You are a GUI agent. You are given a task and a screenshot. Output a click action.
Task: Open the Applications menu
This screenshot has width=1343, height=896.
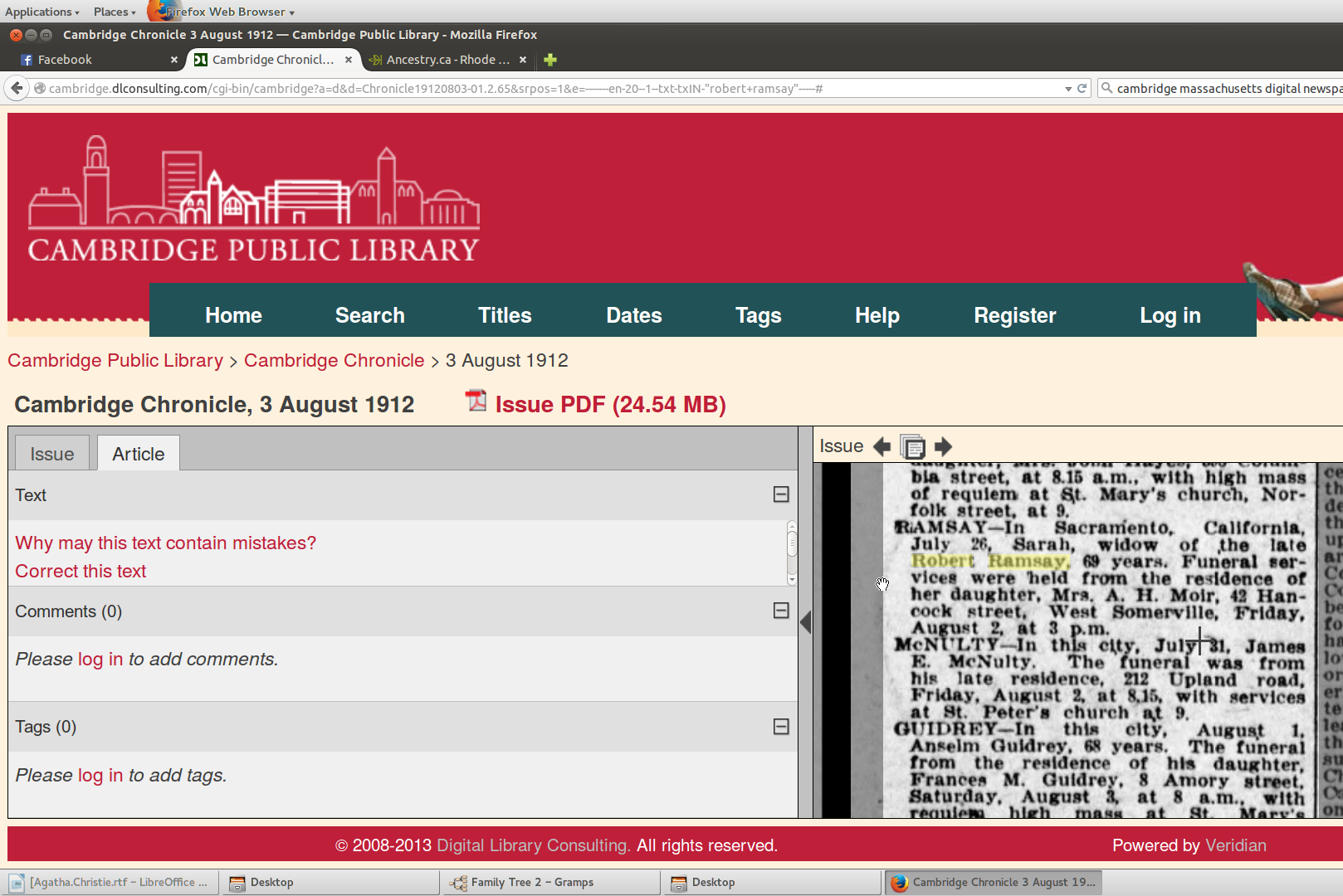click(x=42, y=12)
